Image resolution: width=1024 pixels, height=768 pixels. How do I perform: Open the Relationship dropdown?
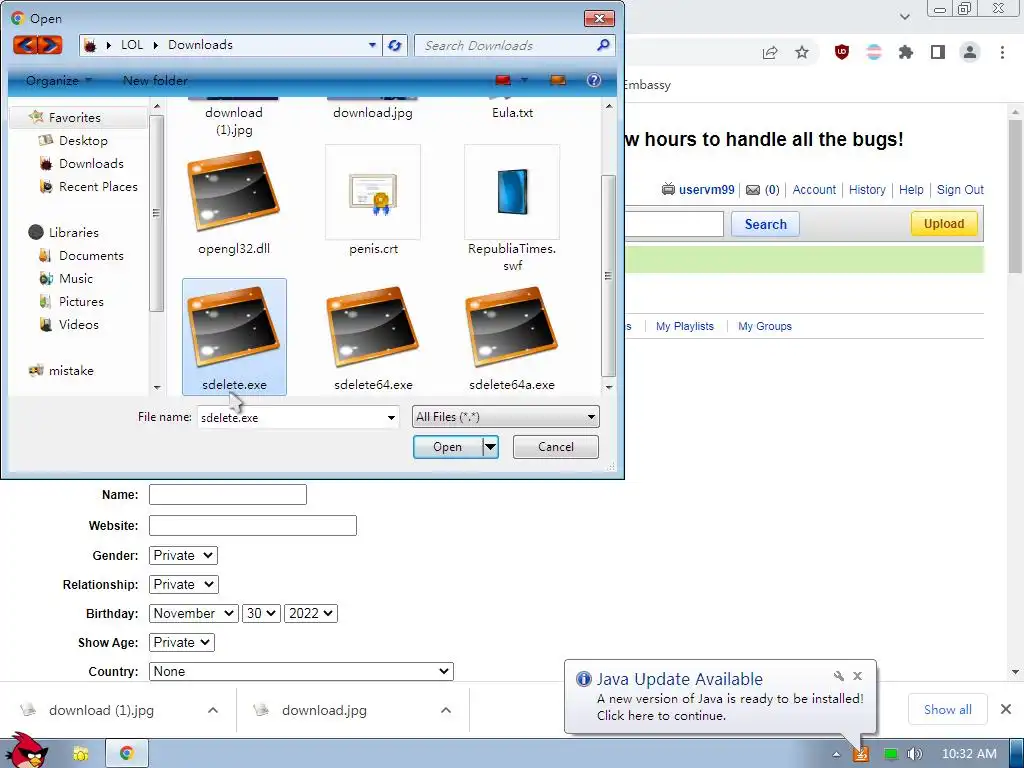[184, 584]
